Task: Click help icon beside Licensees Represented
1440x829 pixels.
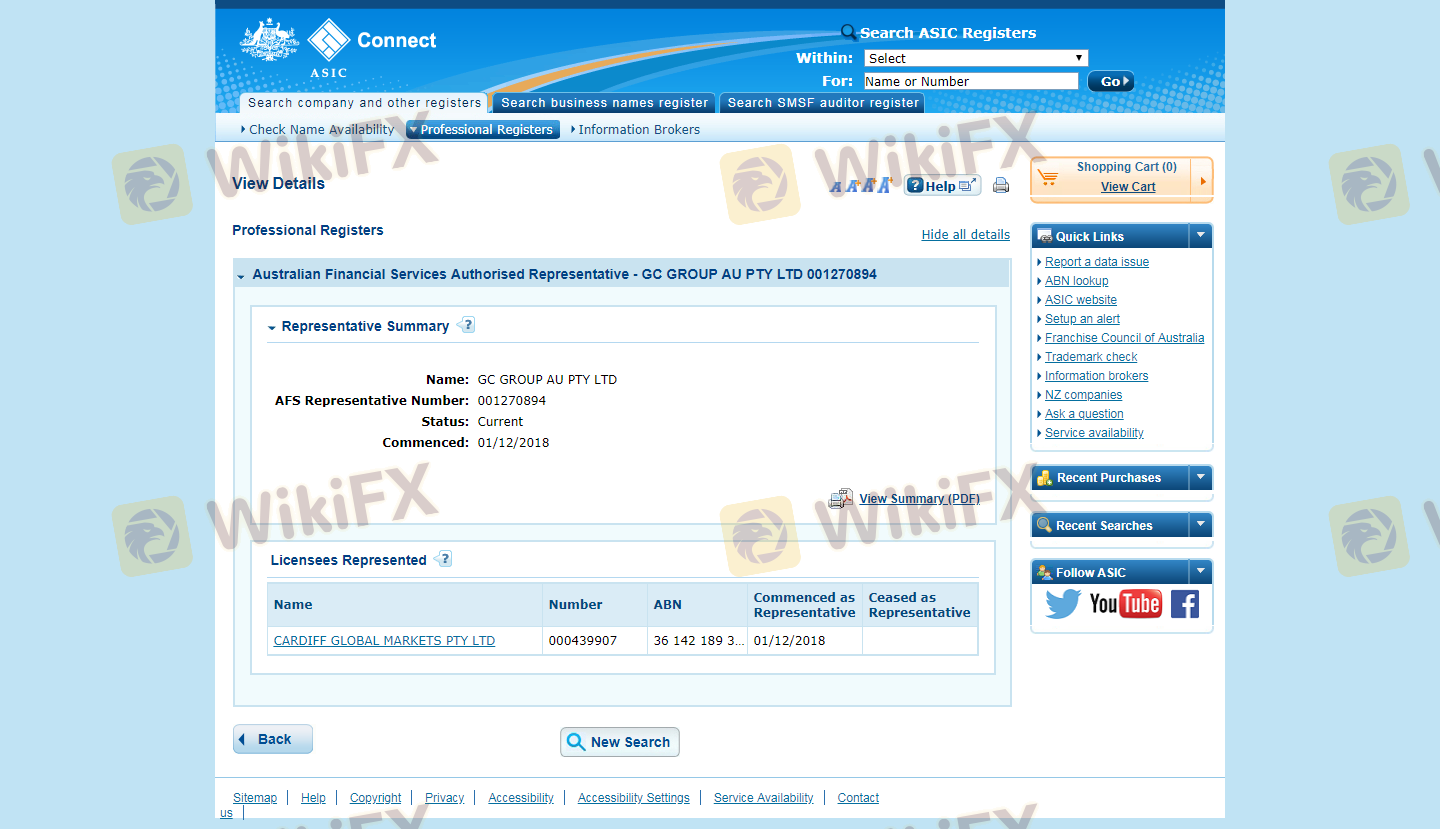Action: click(x=444, y=559)
